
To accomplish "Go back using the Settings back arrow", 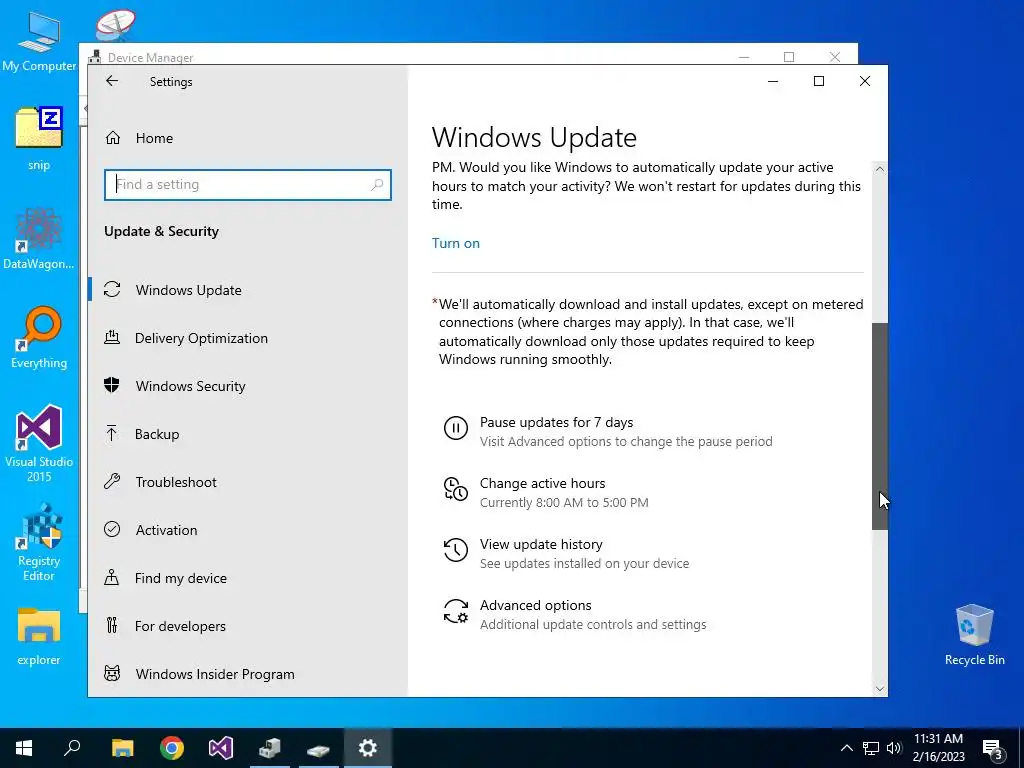I will pyautogui.click(x=112, y=81).
